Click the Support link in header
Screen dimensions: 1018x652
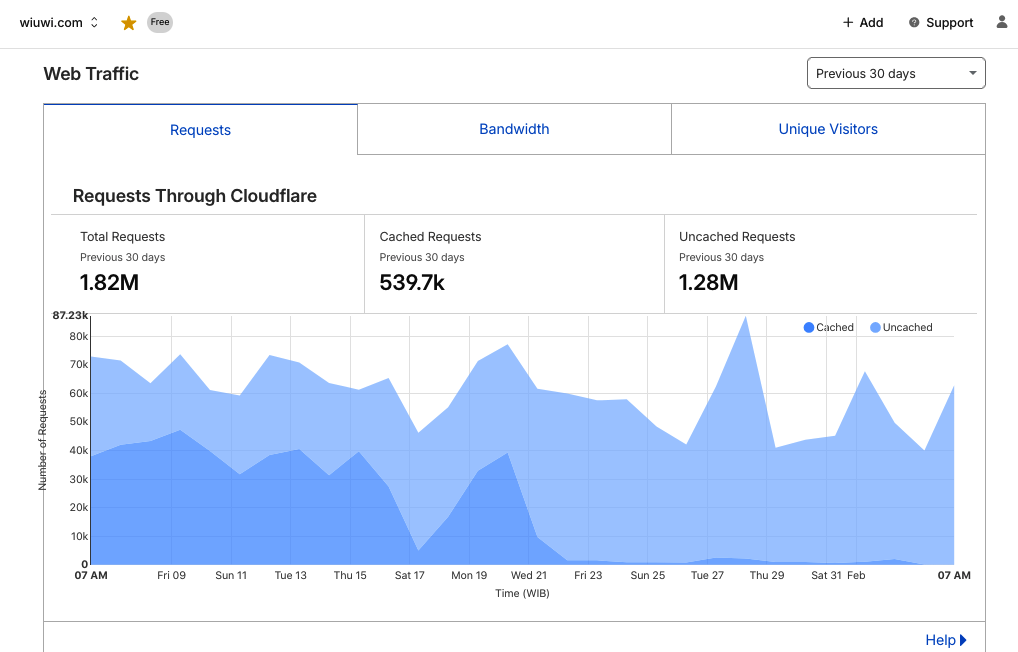[949, 23]
